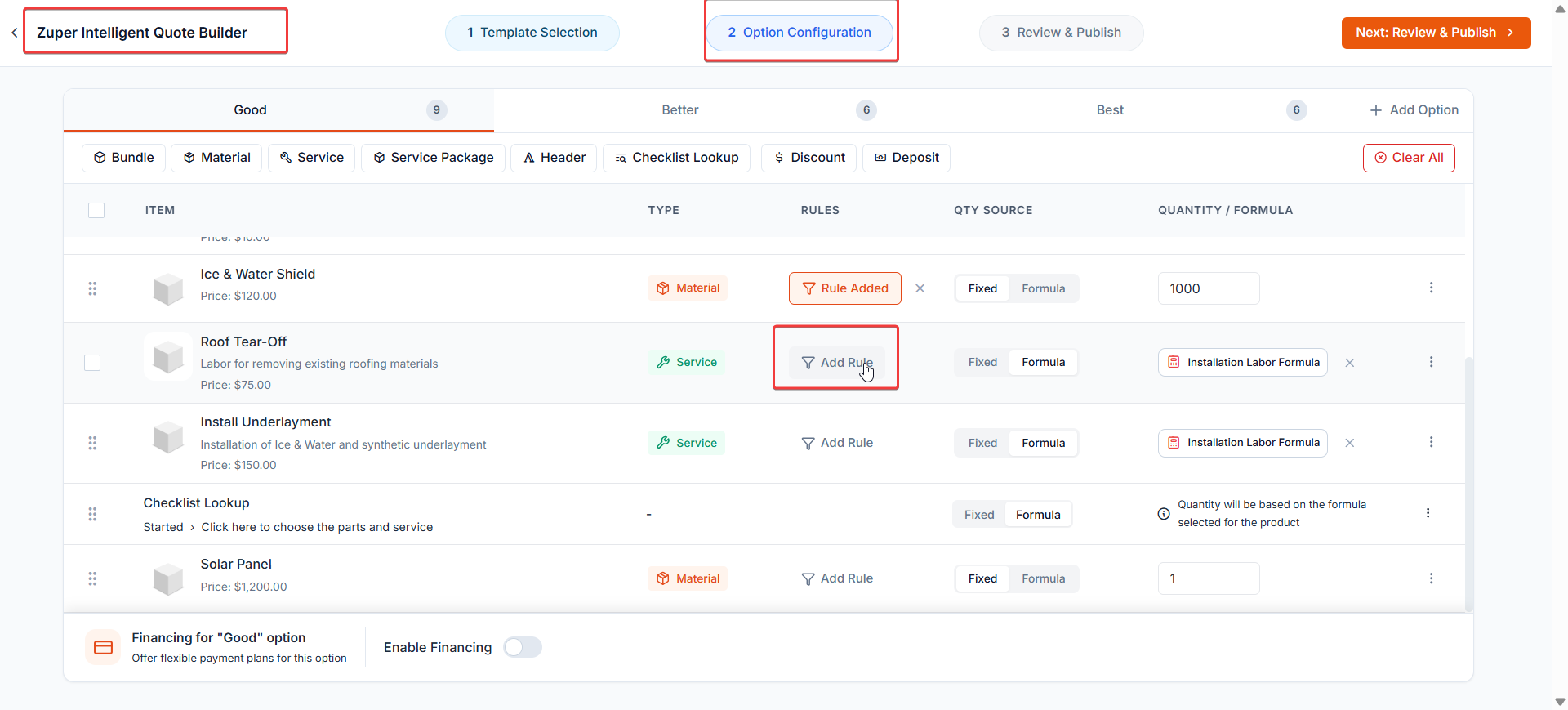Select Fixed for Roof Tear-Off
This screenshot has width=1568, height=710.
click(x=982, y=362)
